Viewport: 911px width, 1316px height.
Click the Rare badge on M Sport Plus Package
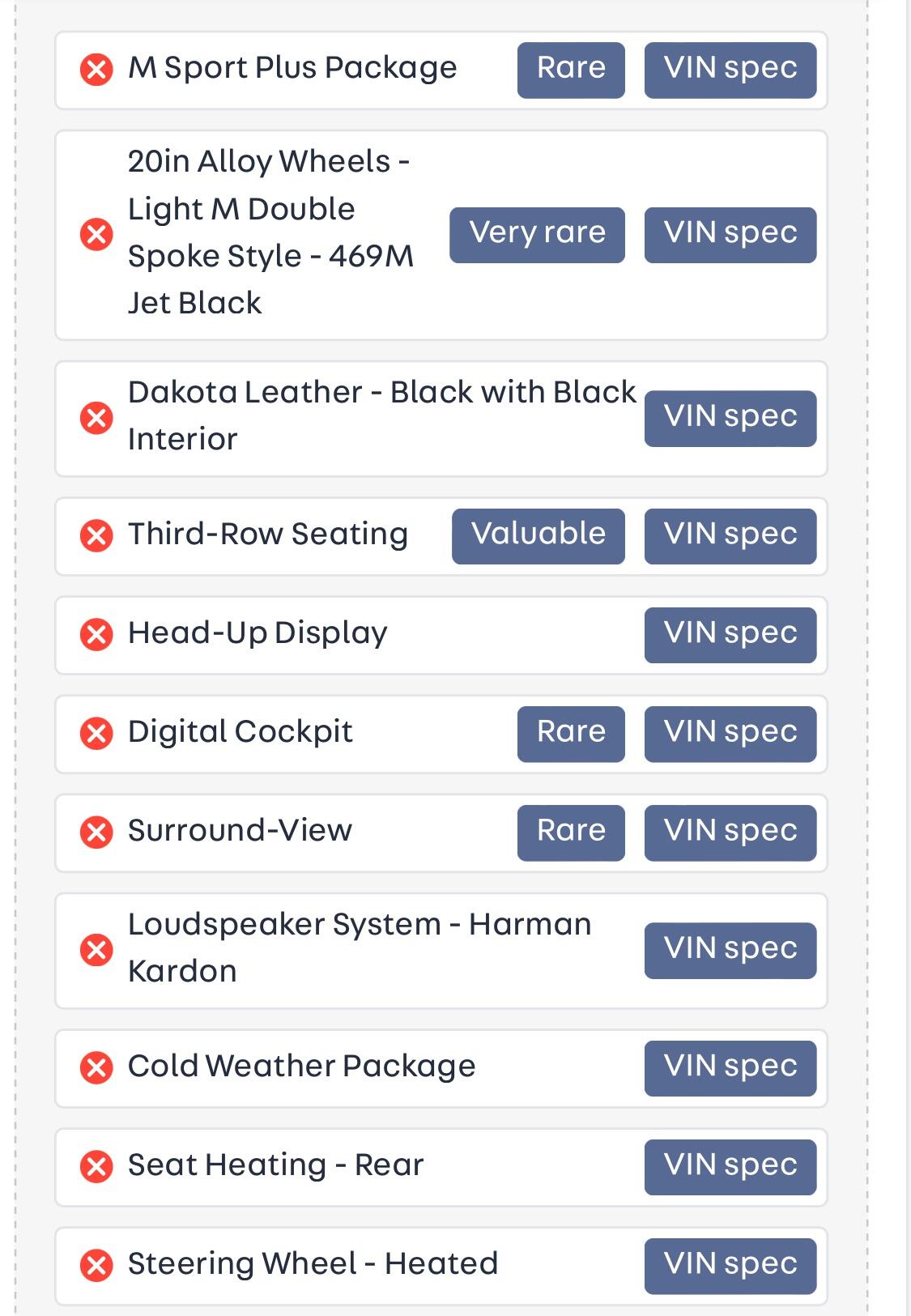[571, 70]
